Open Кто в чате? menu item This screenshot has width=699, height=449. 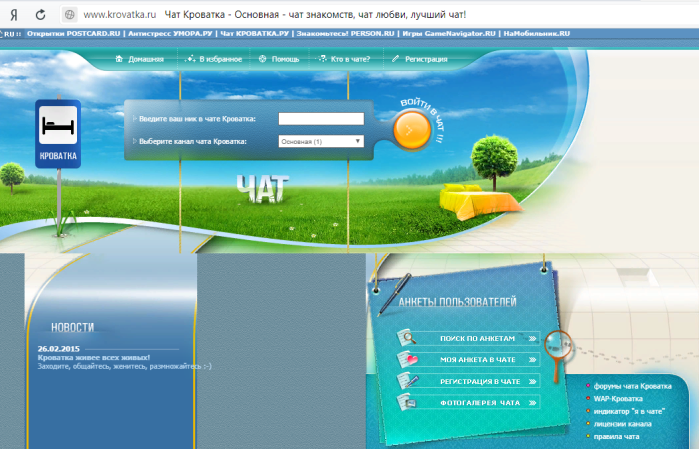point(350,59)
